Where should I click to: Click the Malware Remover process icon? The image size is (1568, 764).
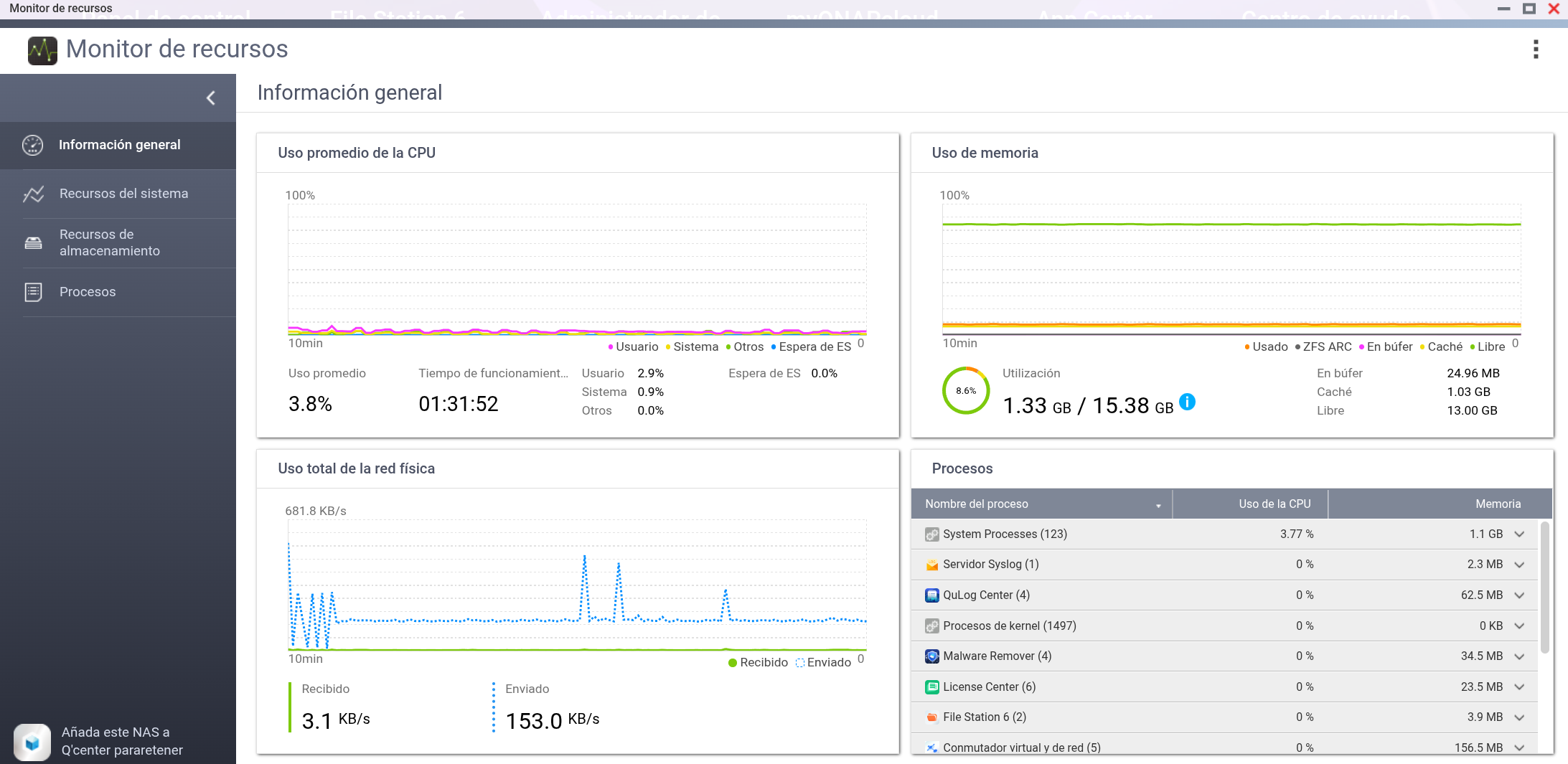(x=931, y=656)
